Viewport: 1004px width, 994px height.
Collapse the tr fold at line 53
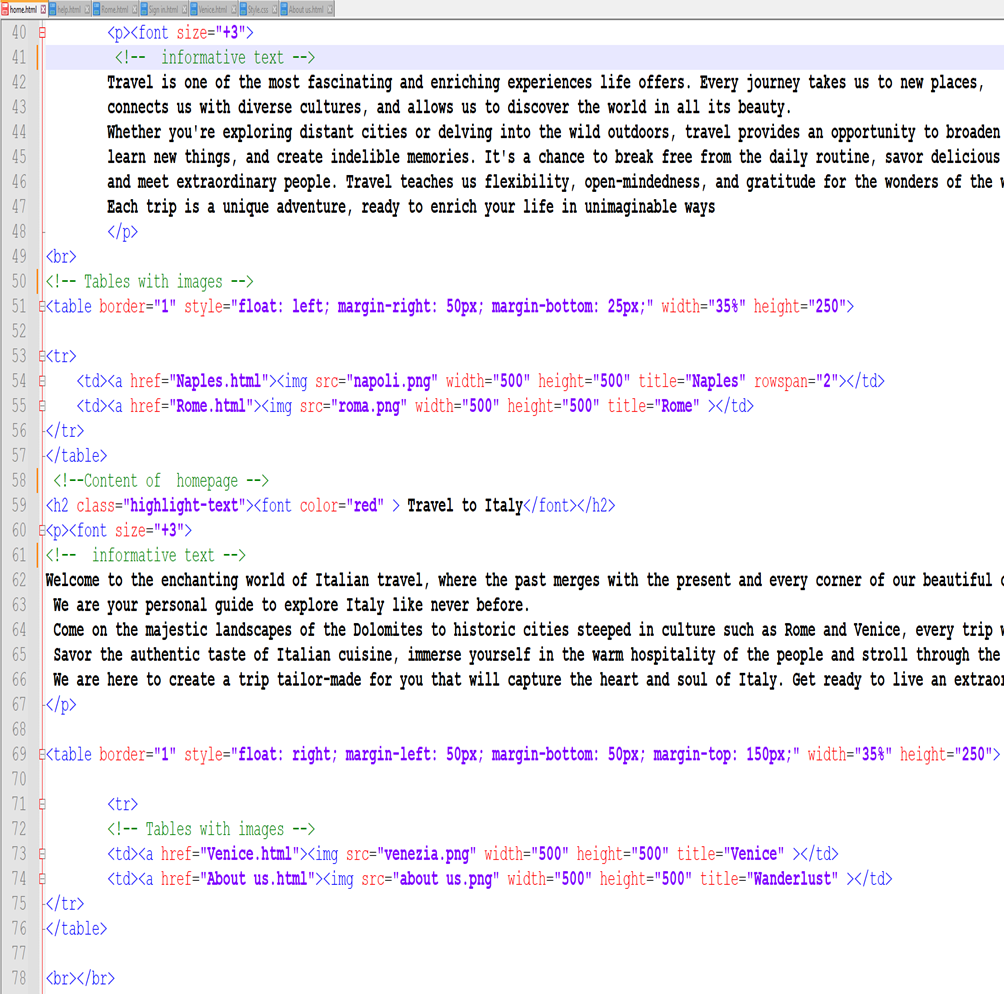coord(42,356)
